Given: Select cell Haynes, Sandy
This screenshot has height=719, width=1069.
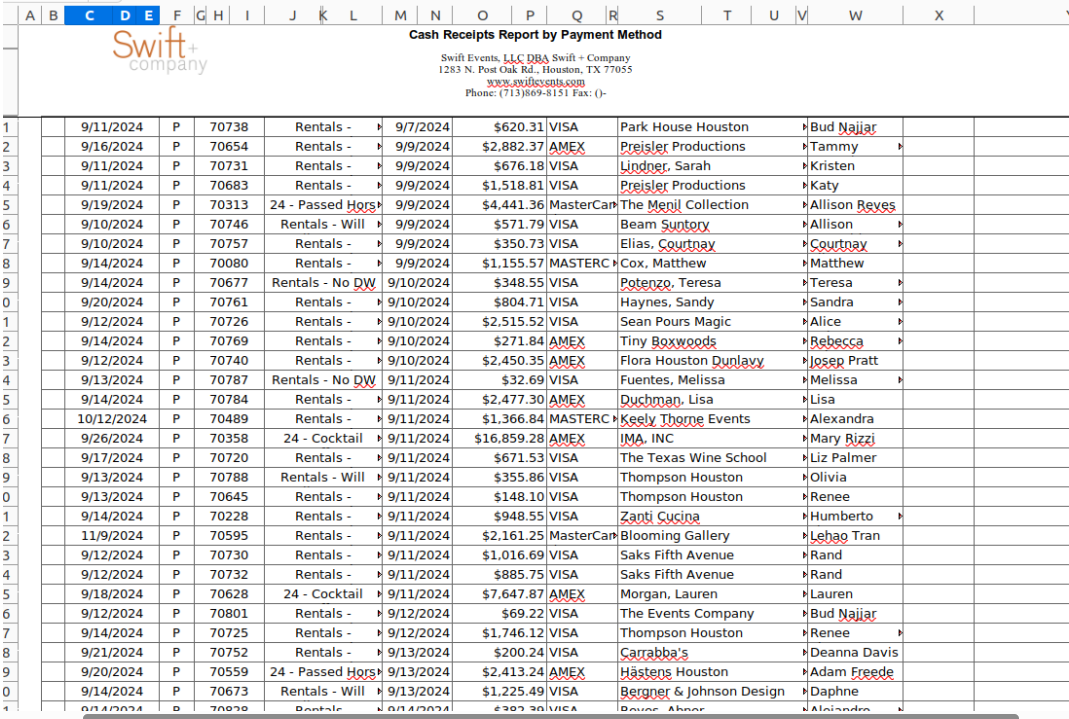Looking at the screenshot, I should [x=712, y=302].
